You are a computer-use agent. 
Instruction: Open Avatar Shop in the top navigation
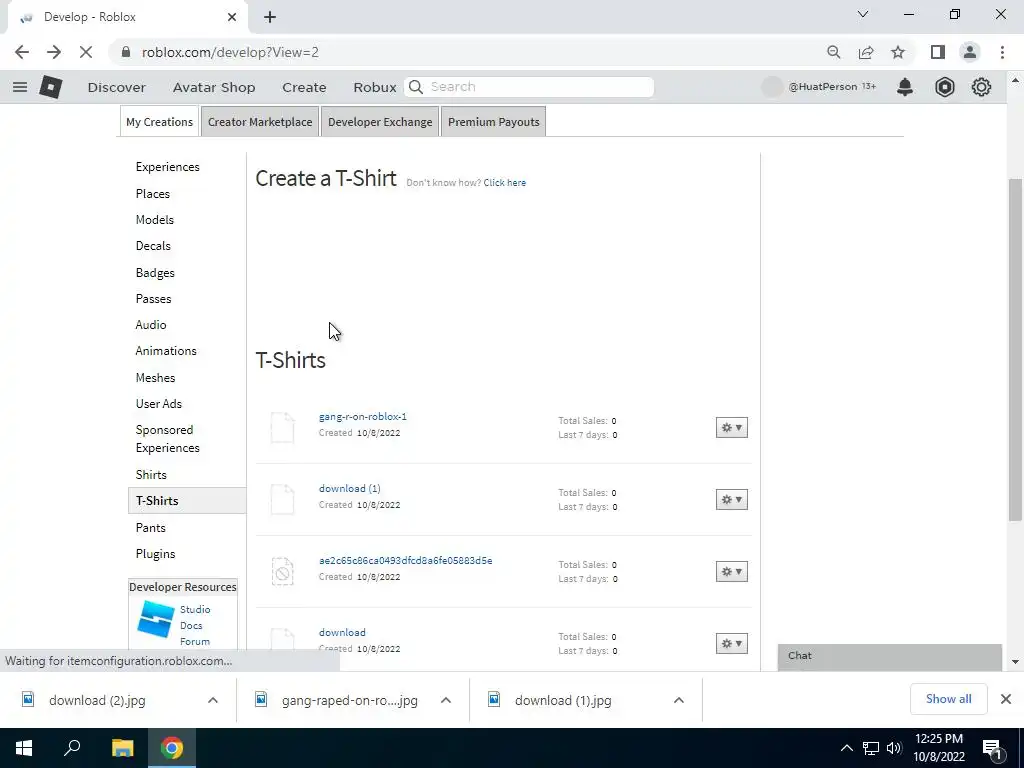[x=214, y=88]
